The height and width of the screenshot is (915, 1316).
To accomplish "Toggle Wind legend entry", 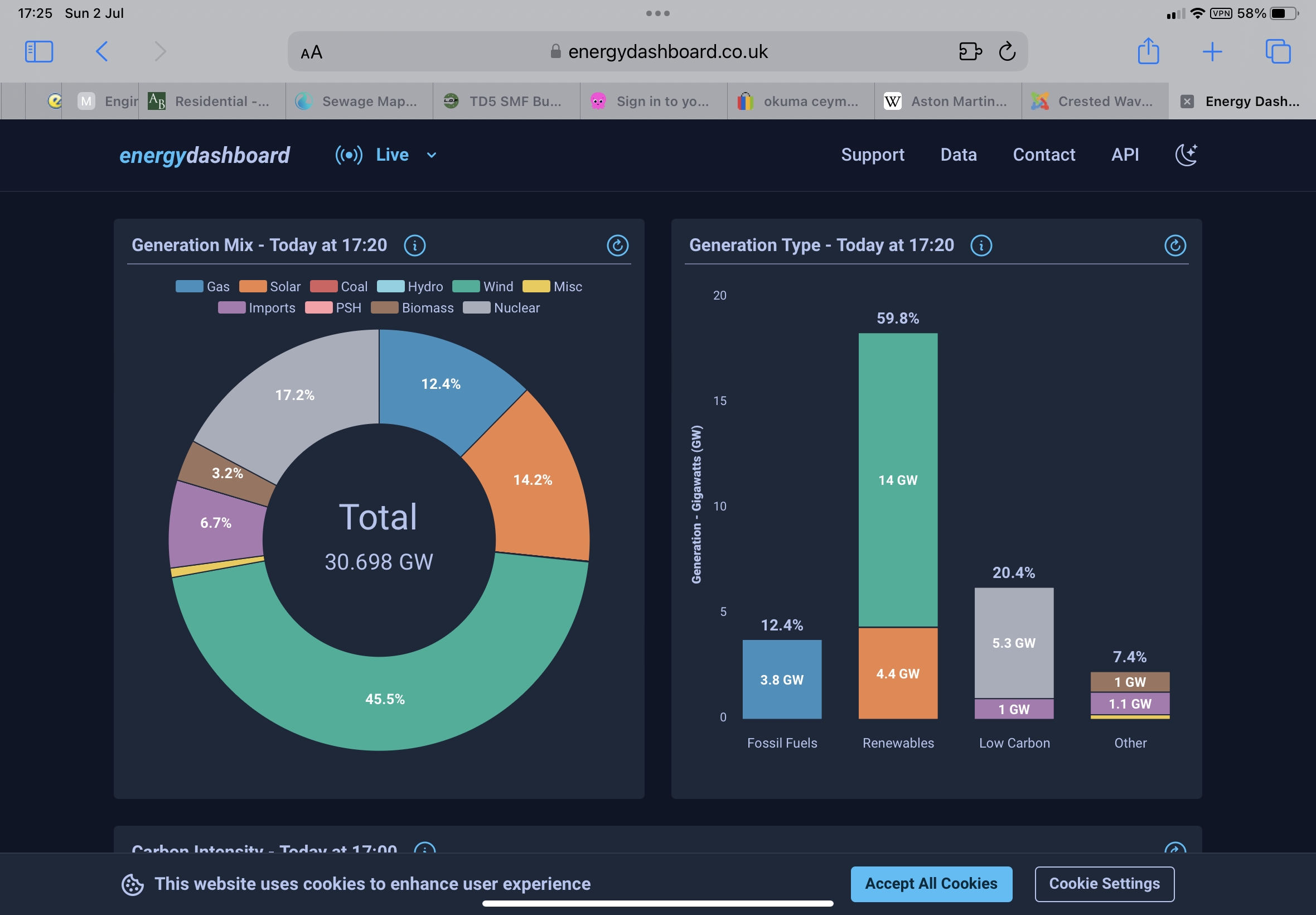I will point(482,287).
